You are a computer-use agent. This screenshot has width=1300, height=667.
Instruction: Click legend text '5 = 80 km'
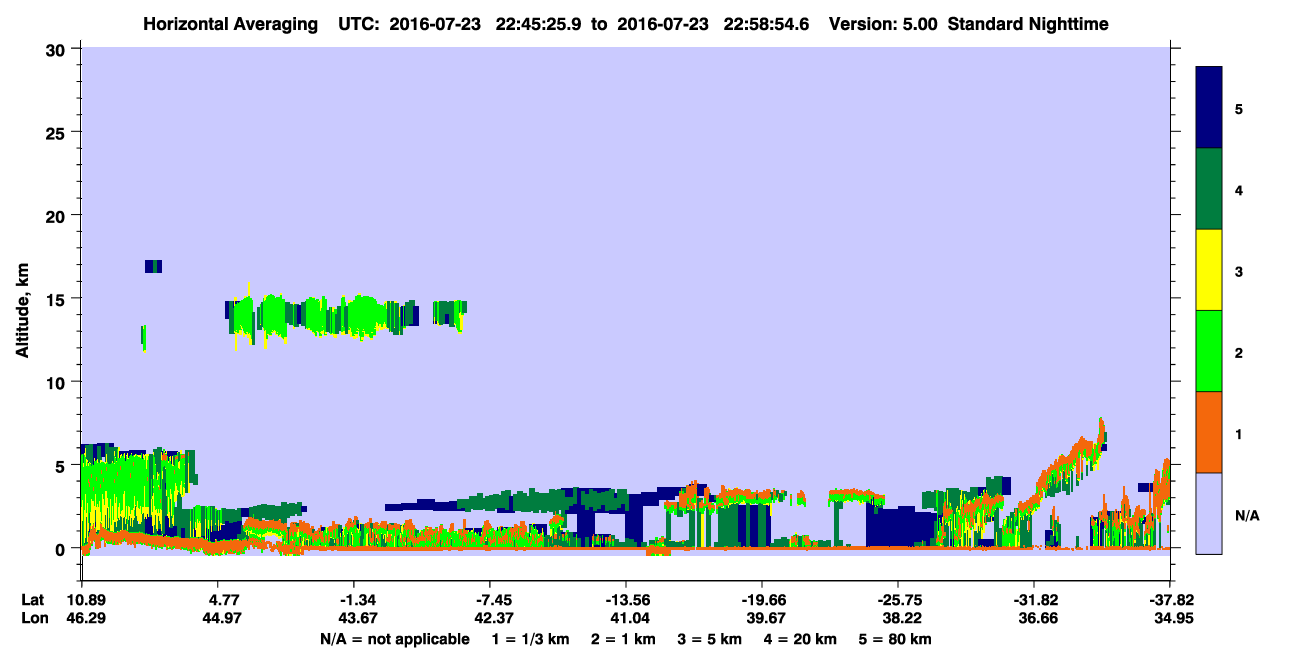[x=895, y=639]
